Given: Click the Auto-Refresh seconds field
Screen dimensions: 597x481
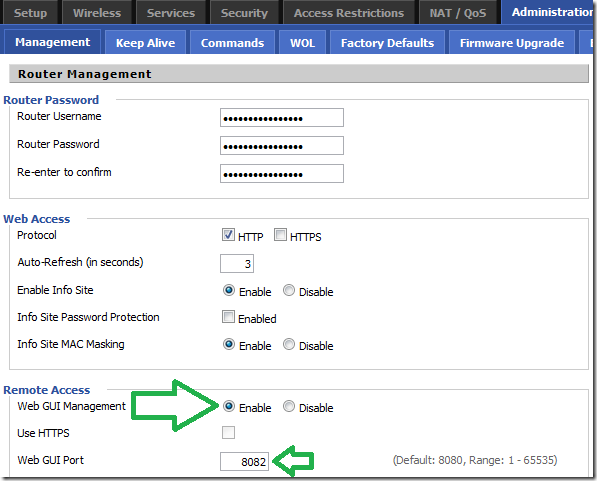Looking at the screenshot, I should [x=237, y=264].
